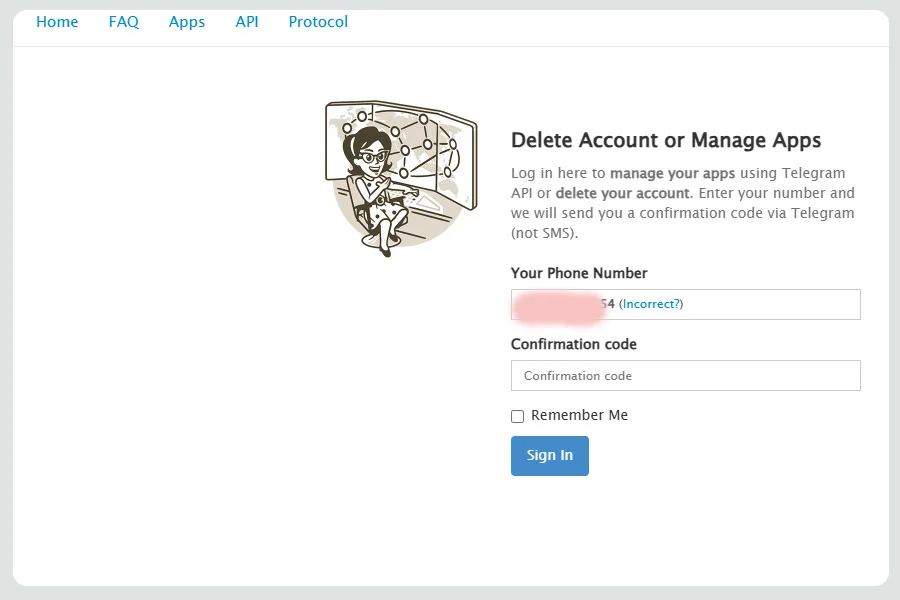Click the 'Confirmation code' label above the field
This screenshot has height=600, width=900.
[573, 344]
